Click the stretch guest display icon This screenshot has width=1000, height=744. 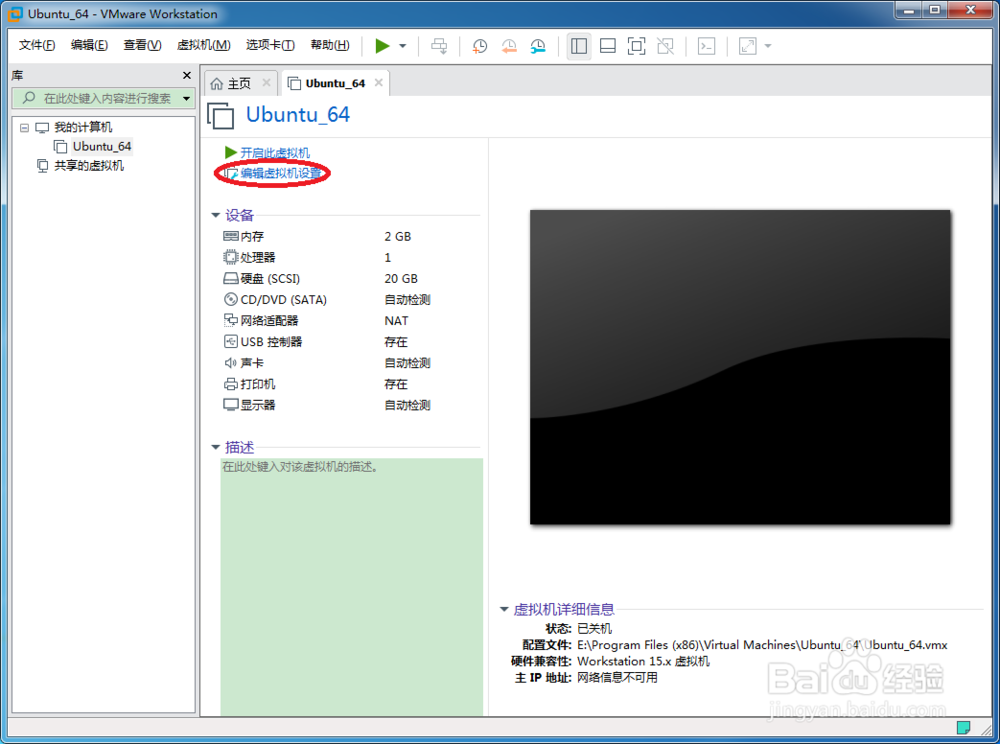(x=747, y=46)
